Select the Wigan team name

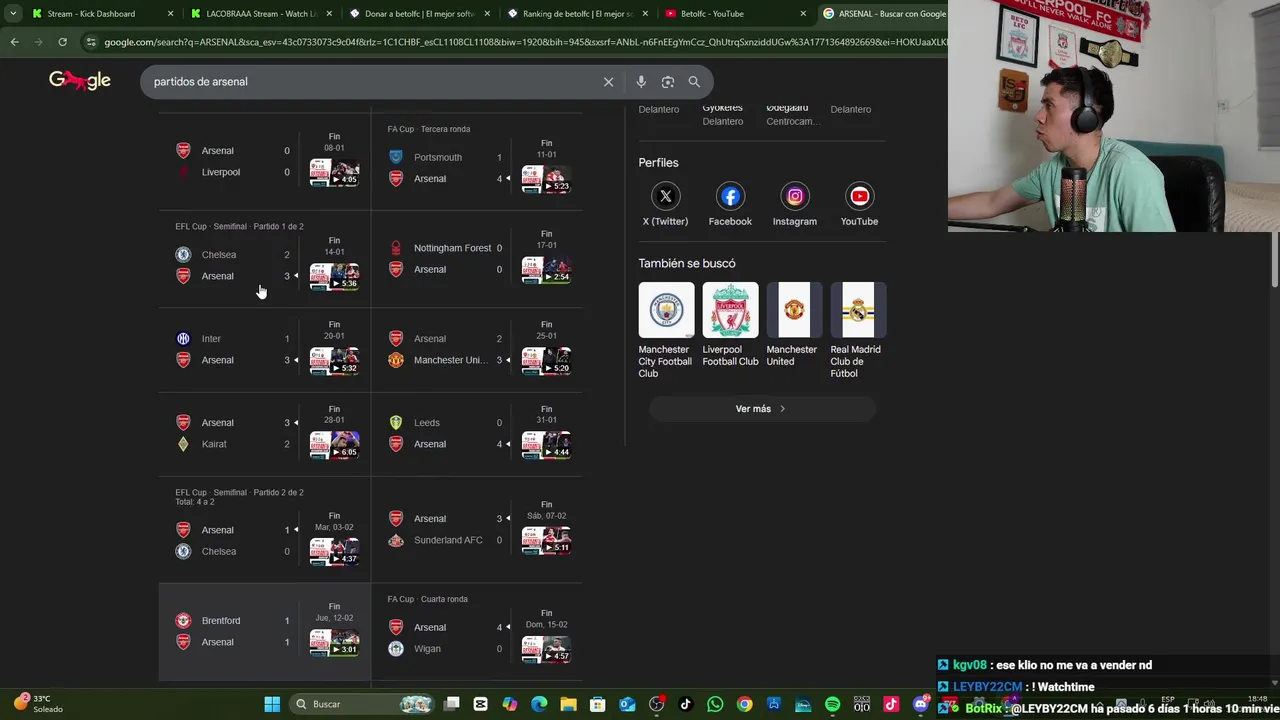(x=427, y=649)
